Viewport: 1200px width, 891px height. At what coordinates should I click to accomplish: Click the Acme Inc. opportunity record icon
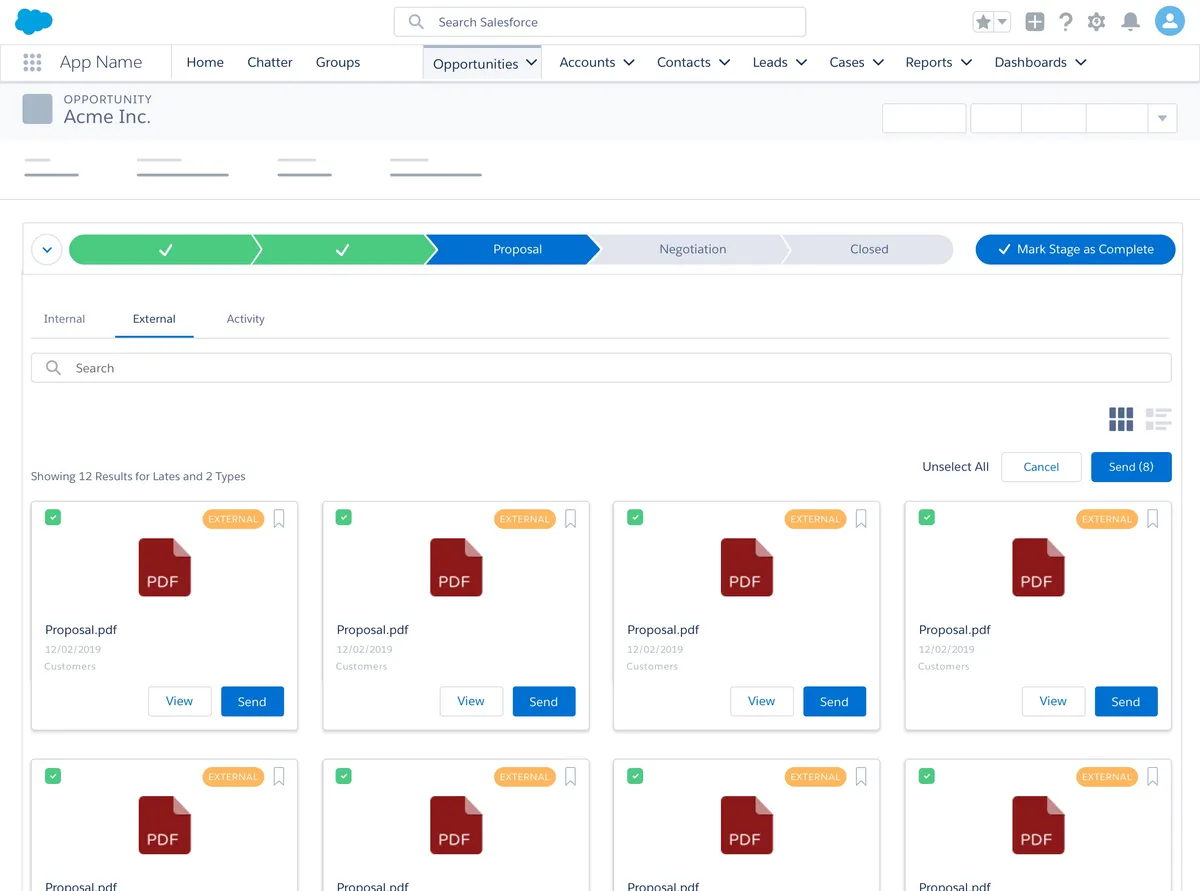coord(38,109)
